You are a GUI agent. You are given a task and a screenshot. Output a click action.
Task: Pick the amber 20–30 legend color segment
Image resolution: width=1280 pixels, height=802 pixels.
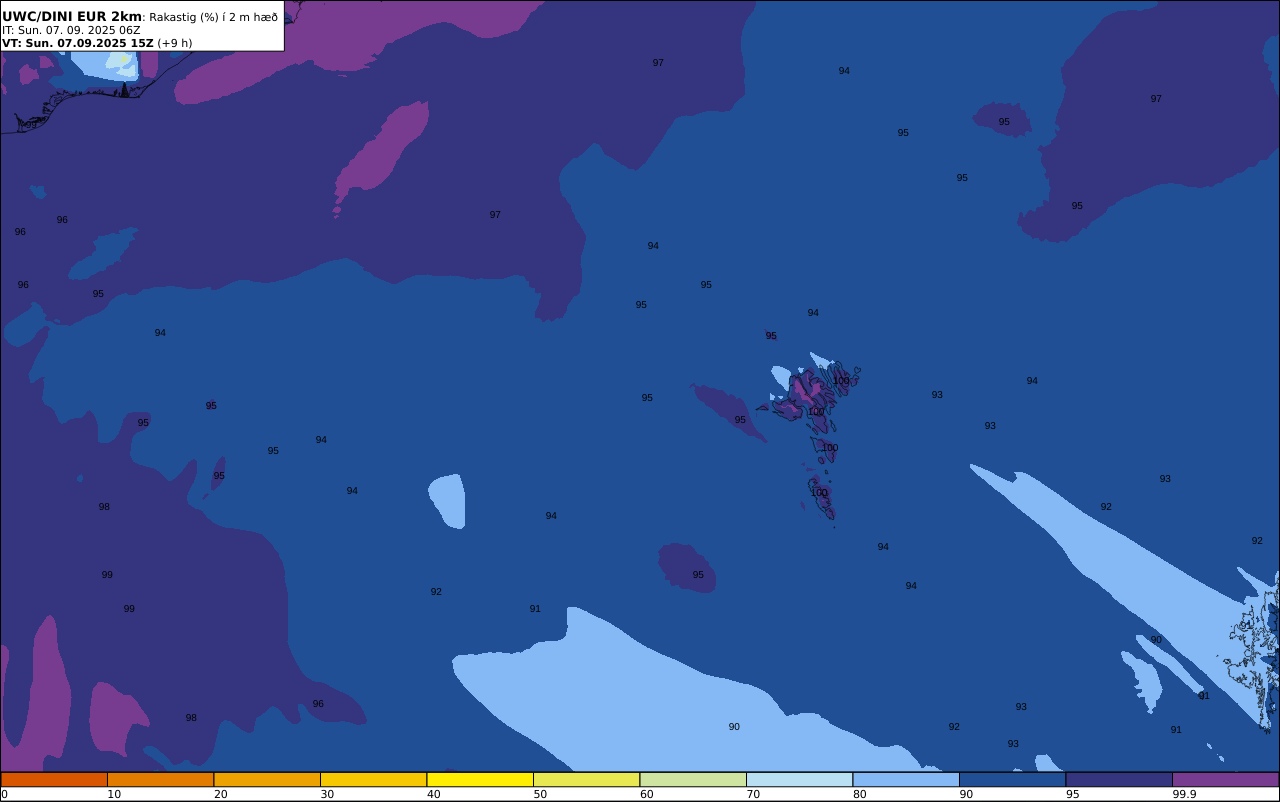[267, 779]
